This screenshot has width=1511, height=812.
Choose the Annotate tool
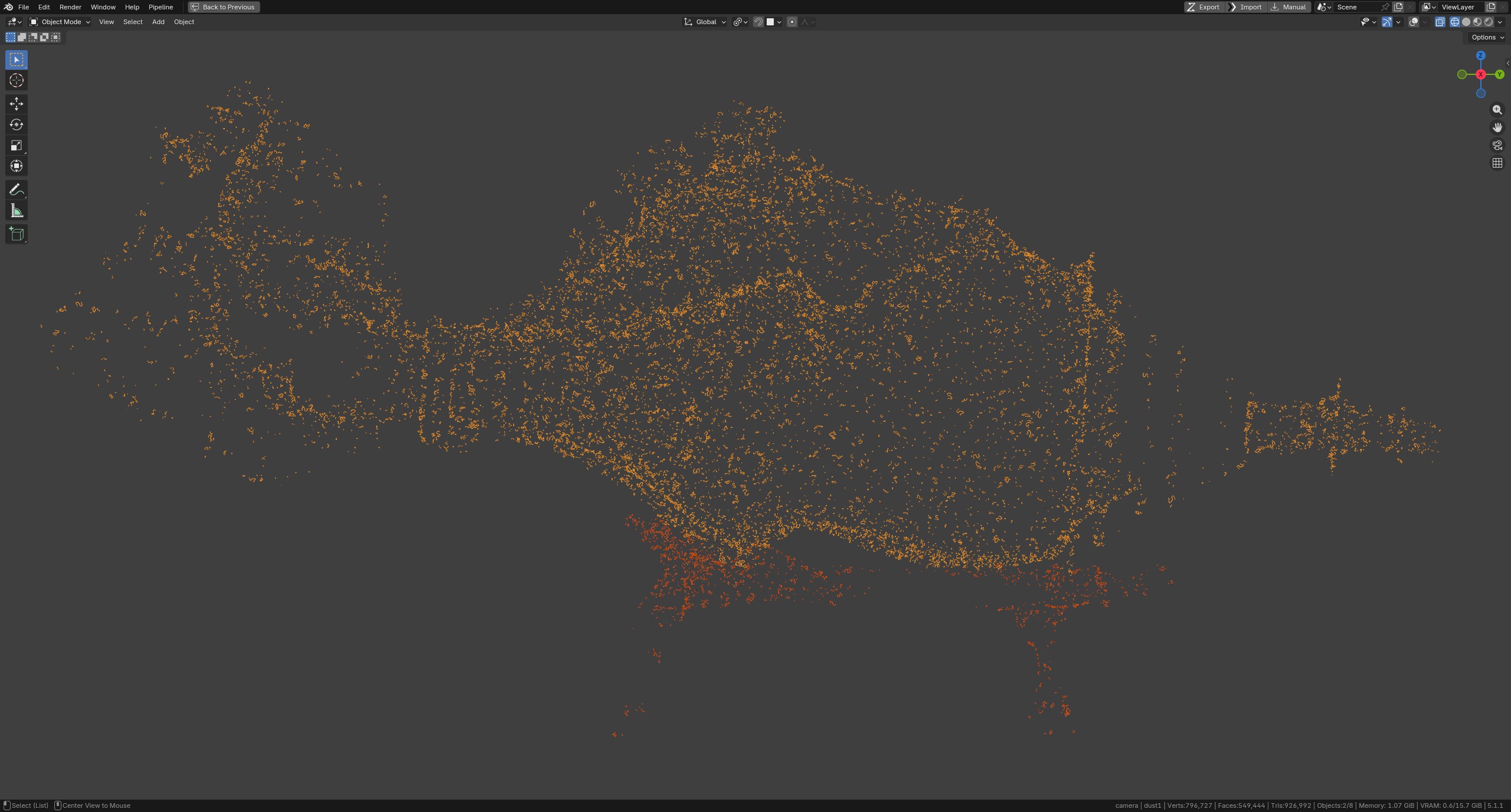pos(17,189)
